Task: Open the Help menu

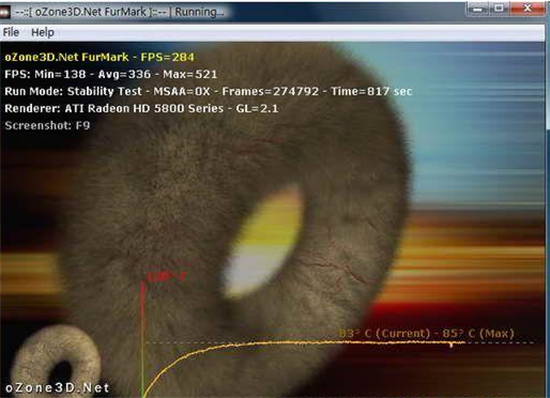Action: 42,32
